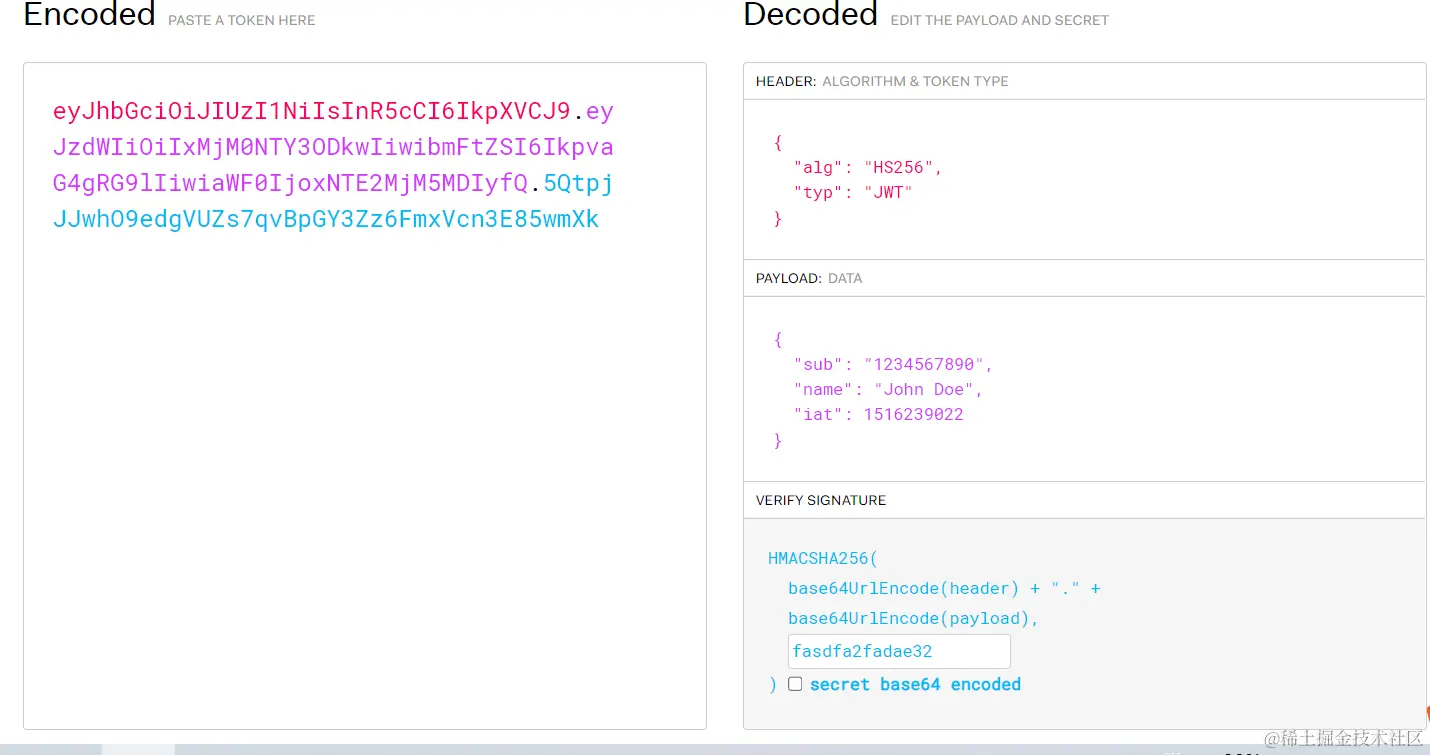Click the "iat": 1516239022 payload line
The height and width of the screenshot is (755, 1430).
point(878,414)
